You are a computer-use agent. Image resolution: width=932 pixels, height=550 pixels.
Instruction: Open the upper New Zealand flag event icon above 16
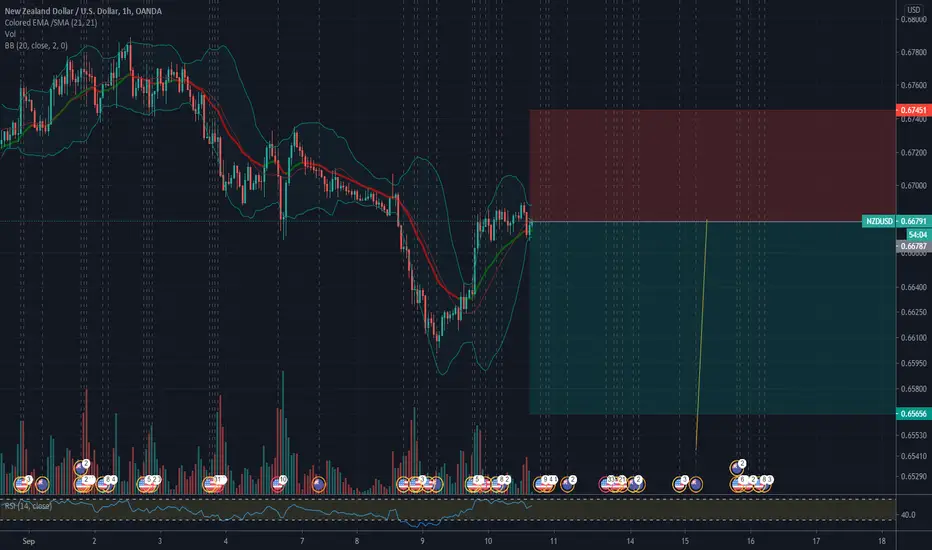click(738, 468)
